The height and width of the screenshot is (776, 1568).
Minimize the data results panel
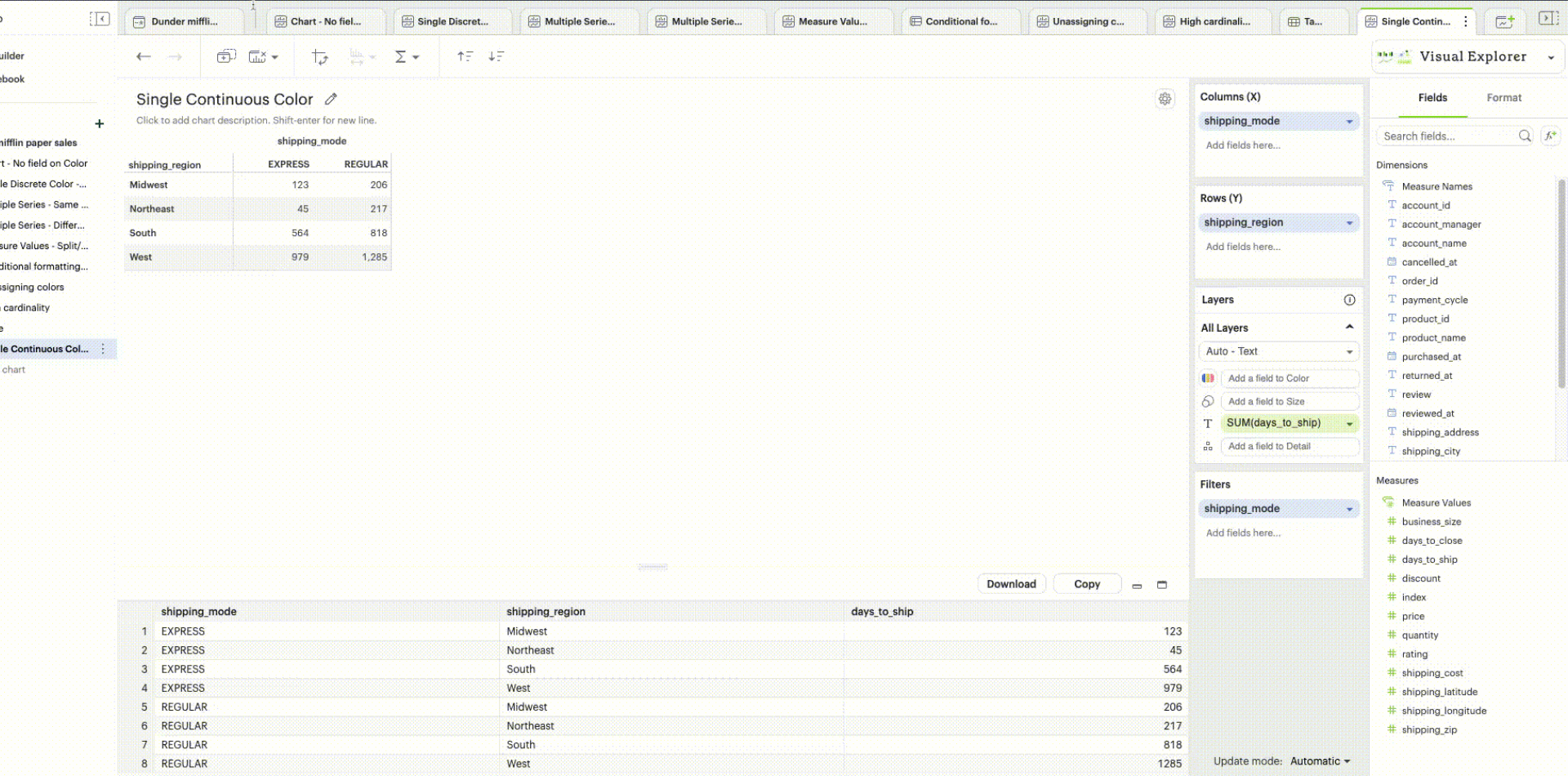(x=1137, y=585)
